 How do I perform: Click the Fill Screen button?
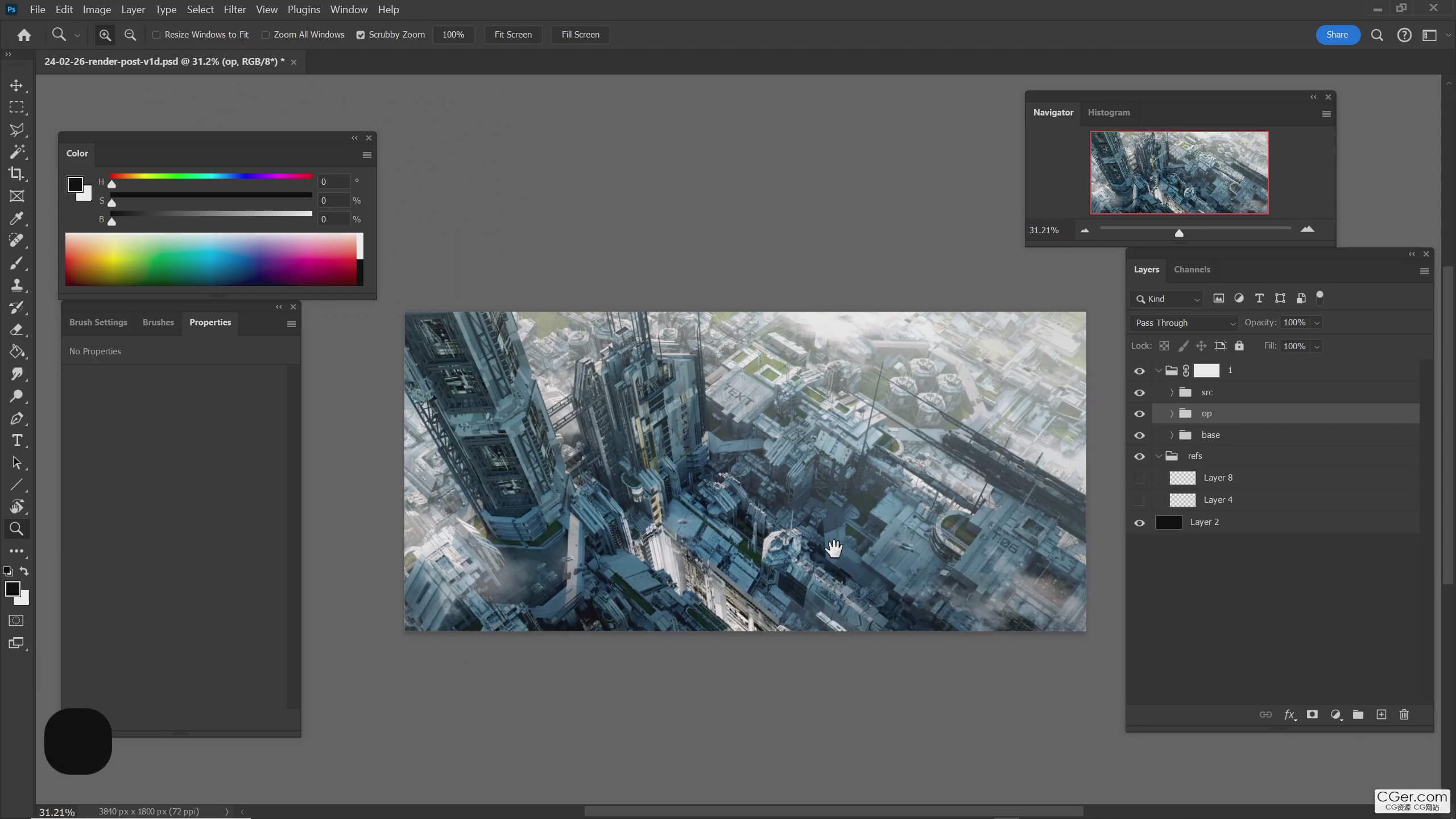pyautogui.click(x=580, y=35)
